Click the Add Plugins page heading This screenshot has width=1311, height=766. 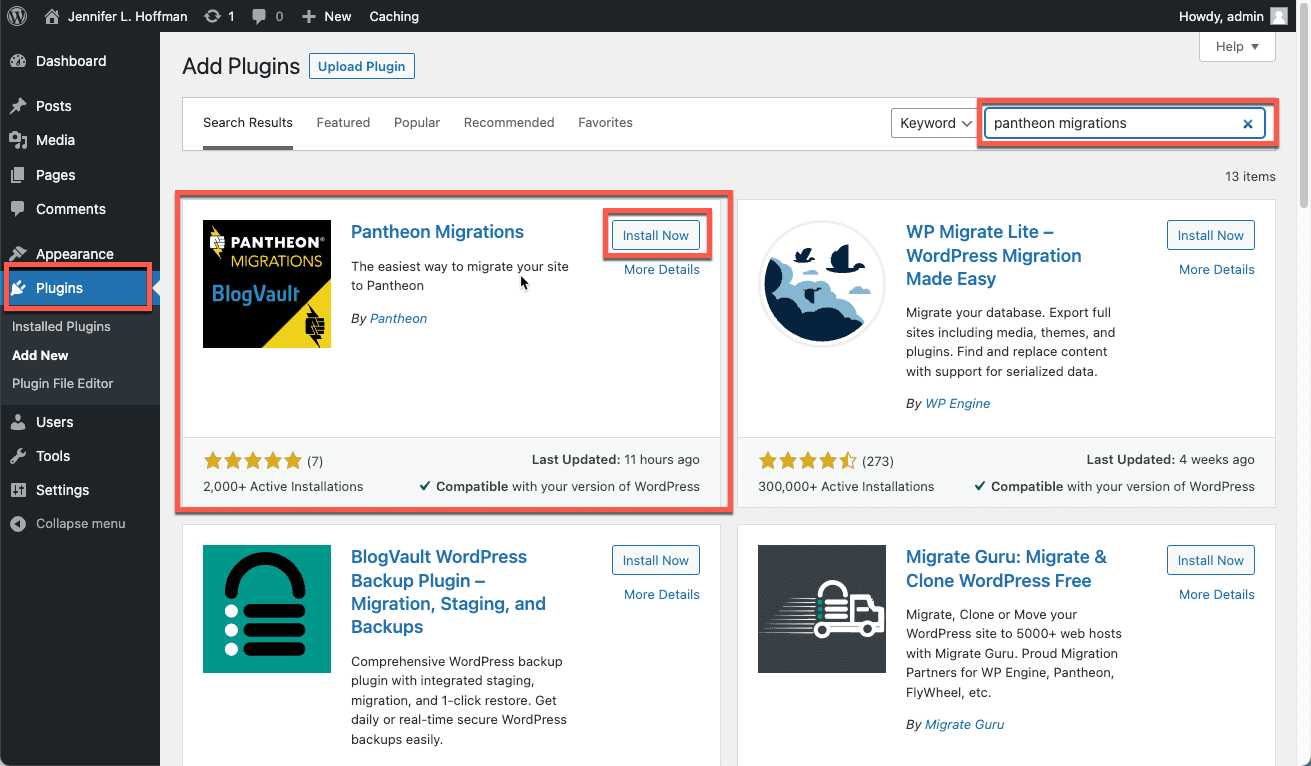(241, 67)
